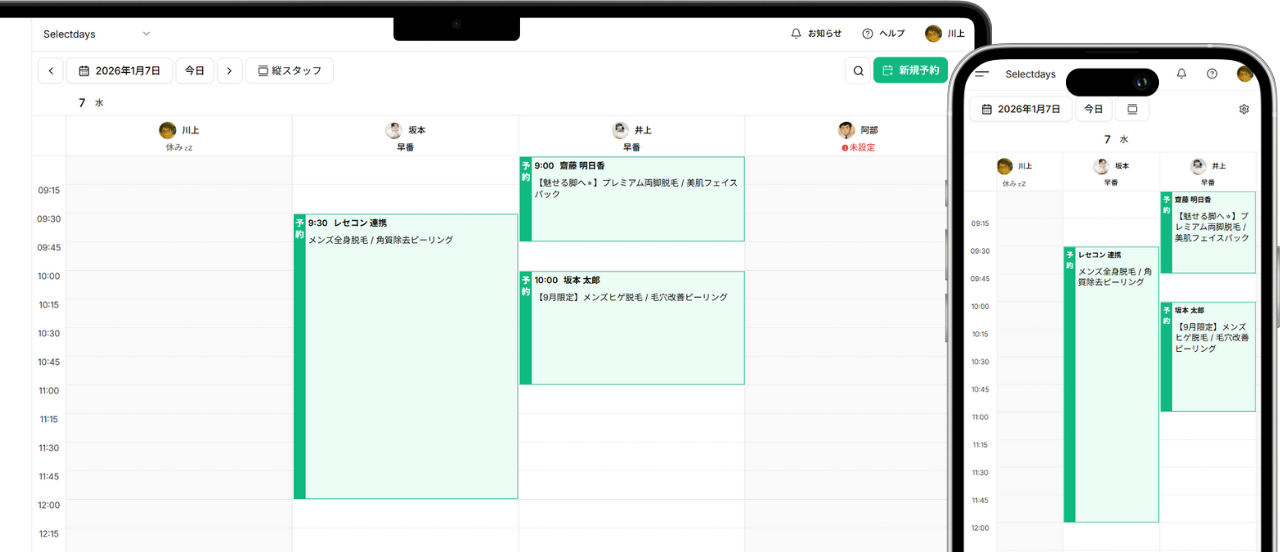Open the 10:00 坂本 太郎 booking on the laptop
The image size is (1280, 552).
(631, 328)
